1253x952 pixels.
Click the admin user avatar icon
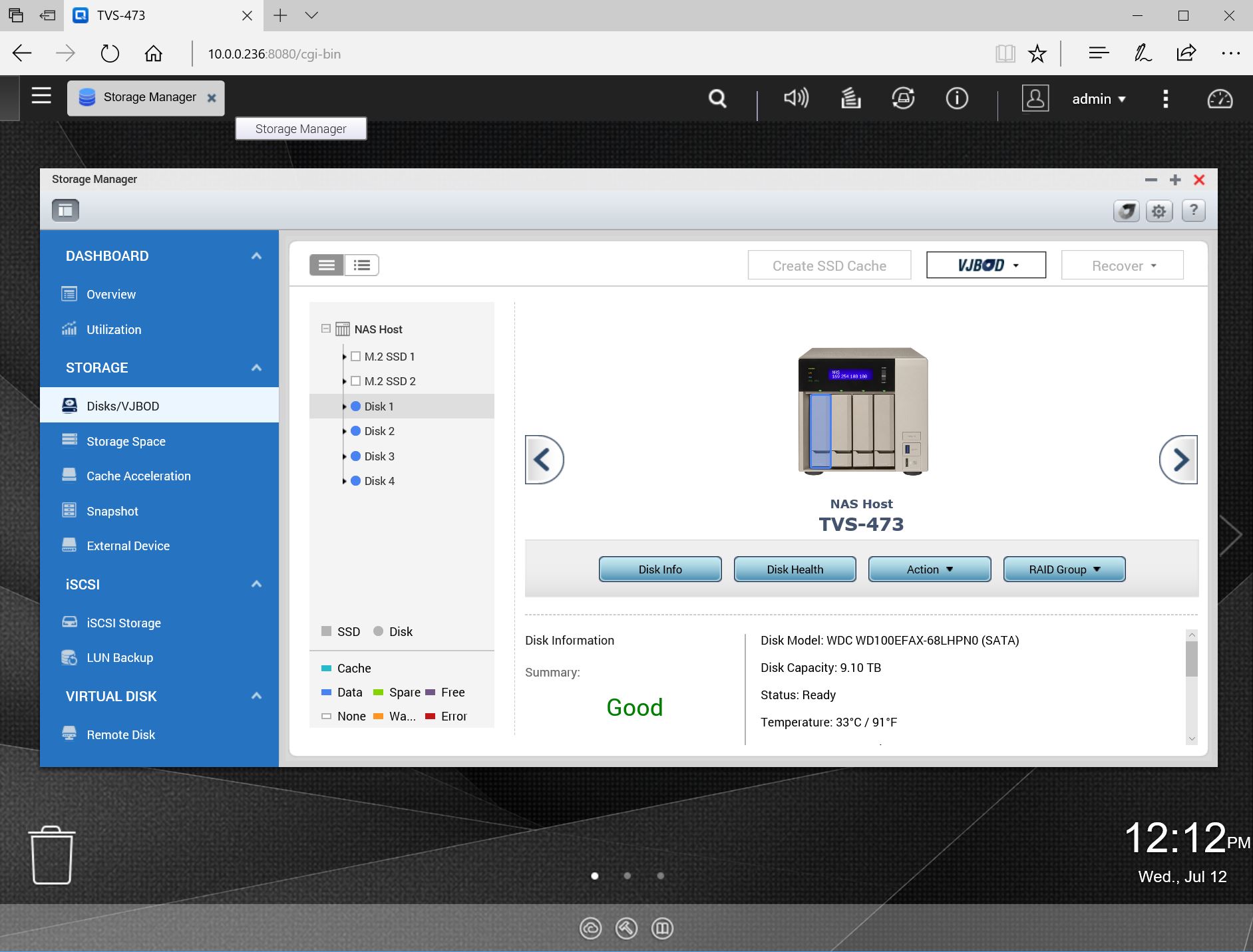point(1035,98)
